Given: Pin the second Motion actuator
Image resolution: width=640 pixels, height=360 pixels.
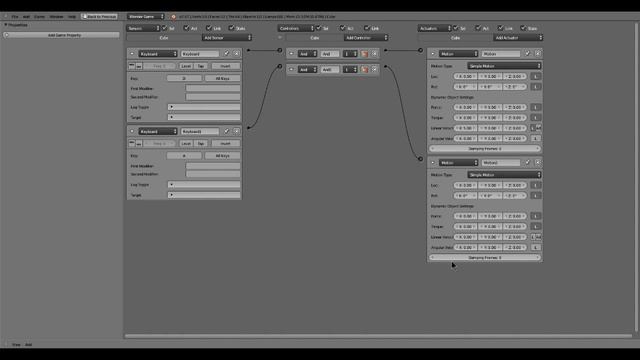Looking at the screenshot, I should click(528, 162).
